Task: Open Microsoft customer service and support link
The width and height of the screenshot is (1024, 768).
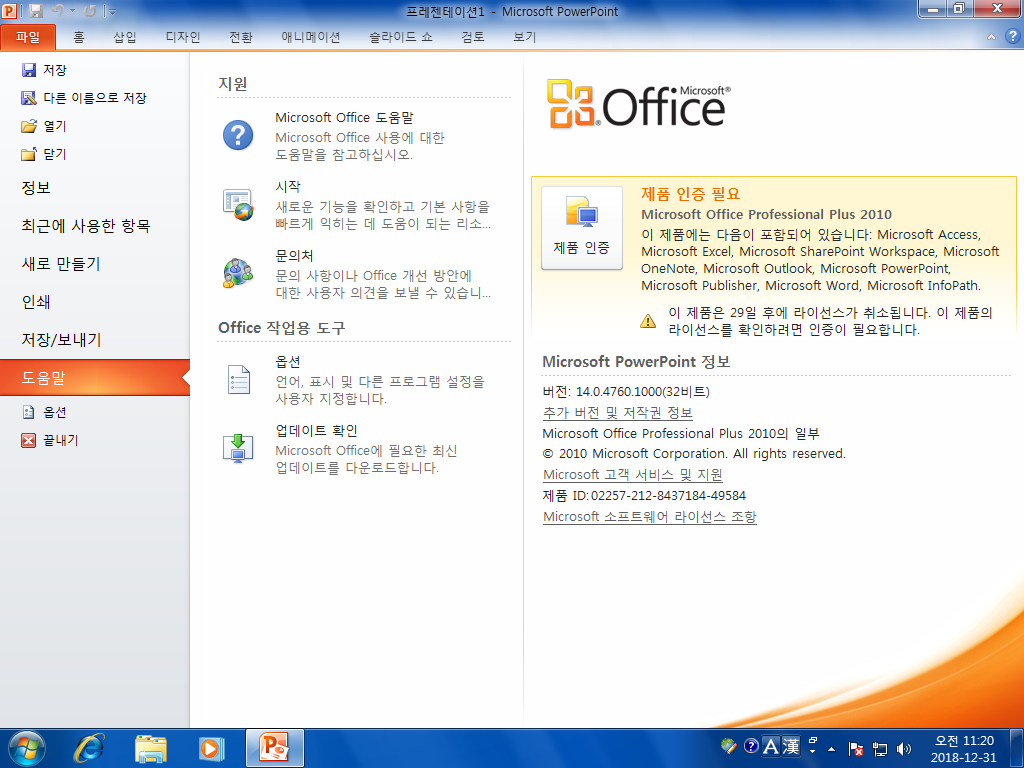Action: point(633,475)
